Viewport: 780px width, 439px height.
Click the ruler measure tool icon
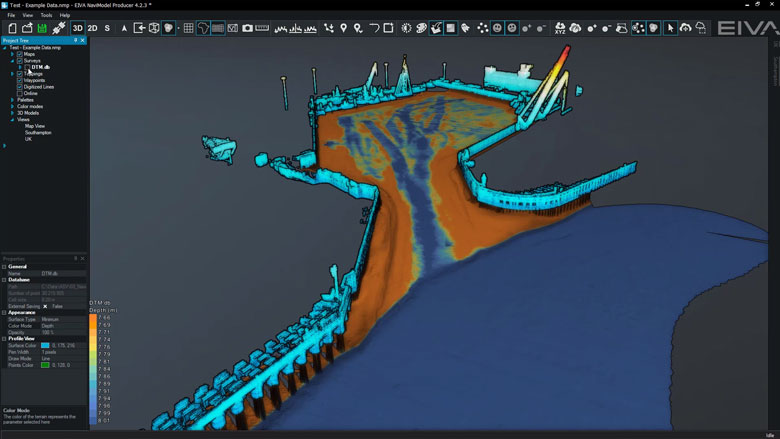pyautogui.click(x=262, y=28)
